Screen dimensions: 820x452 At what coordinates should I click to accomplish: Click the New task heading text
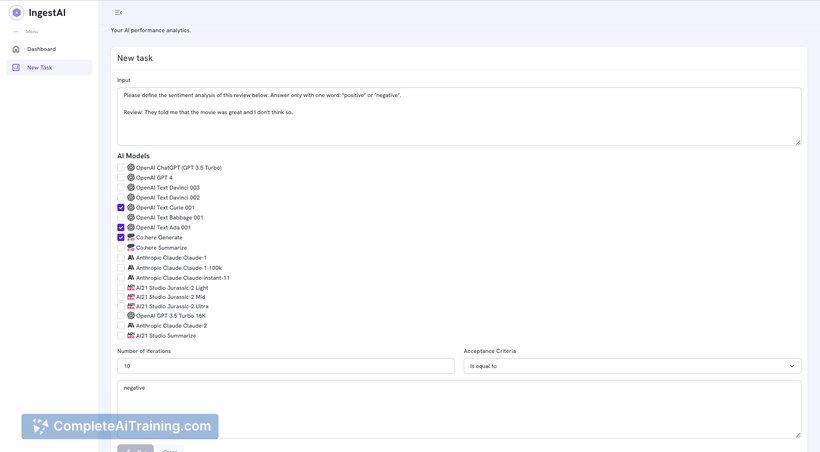(x=135, y=58)
